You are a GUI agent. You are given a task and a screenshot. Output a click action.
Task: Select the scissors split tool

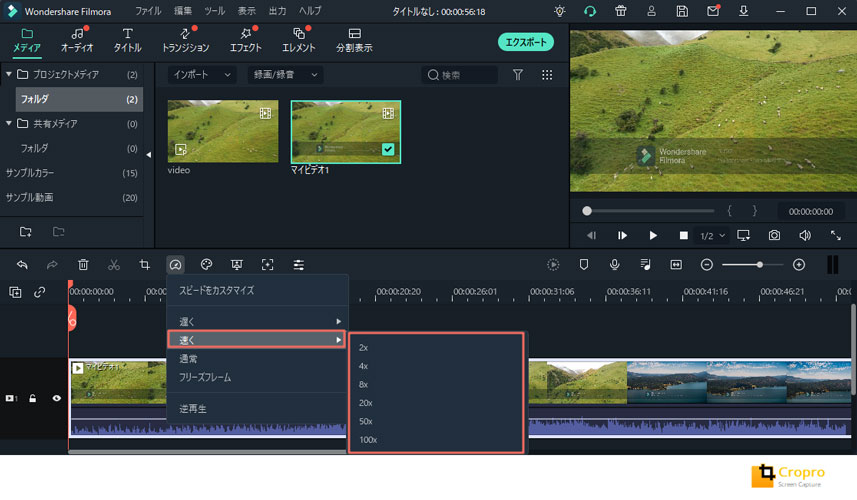(x=114, y=265)
